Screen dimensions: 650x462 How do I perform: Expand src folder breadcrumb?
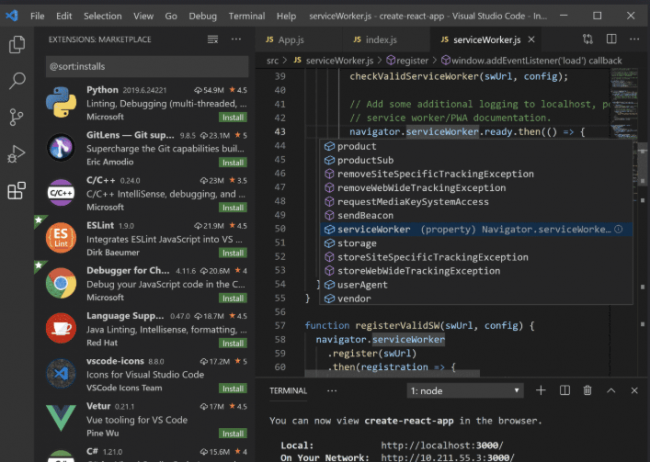pos(272,61)
